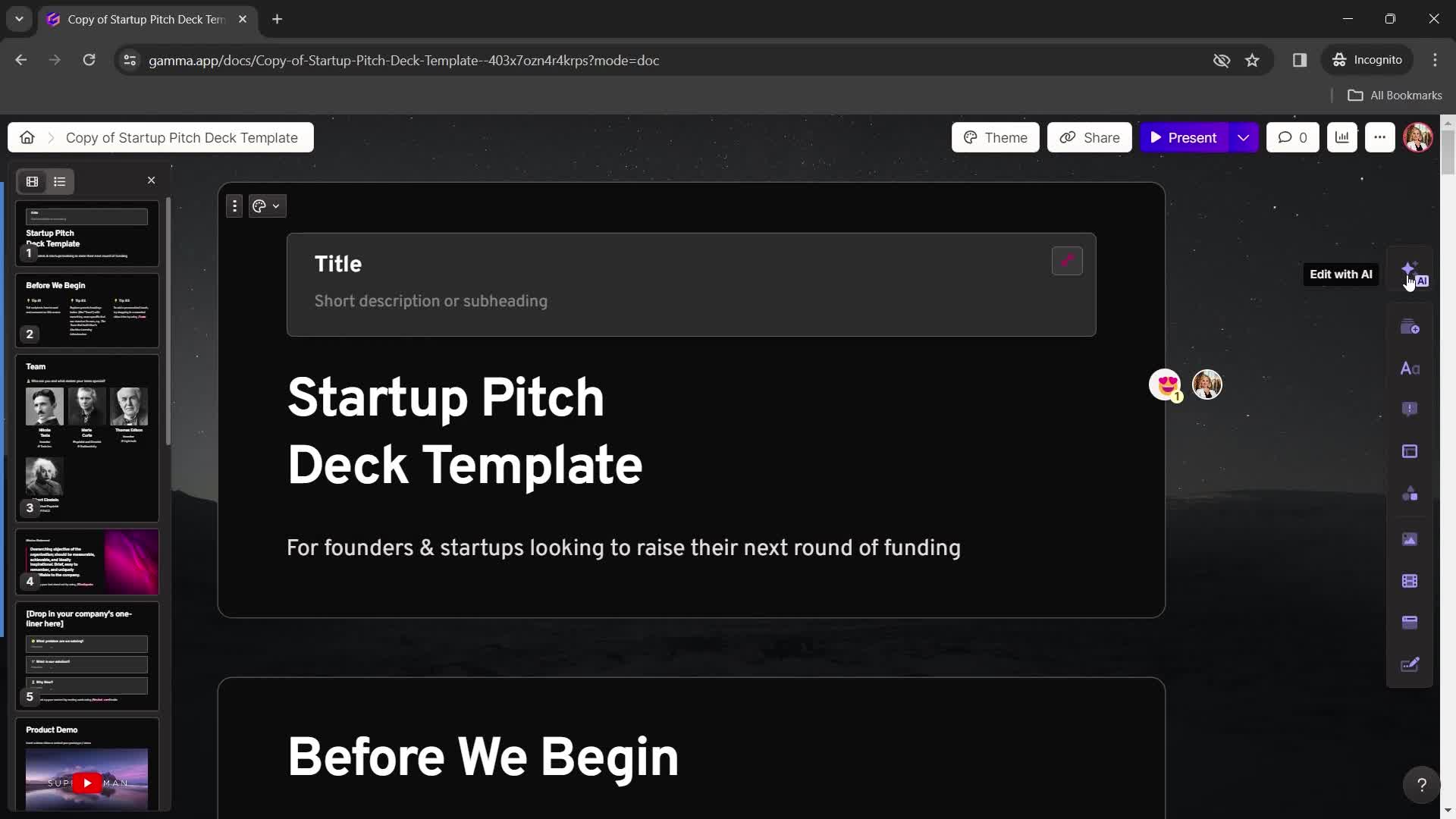Toggle the close panel button
Image resolution: width=1456 pixels, height=819 pixels.
[150, 180]
